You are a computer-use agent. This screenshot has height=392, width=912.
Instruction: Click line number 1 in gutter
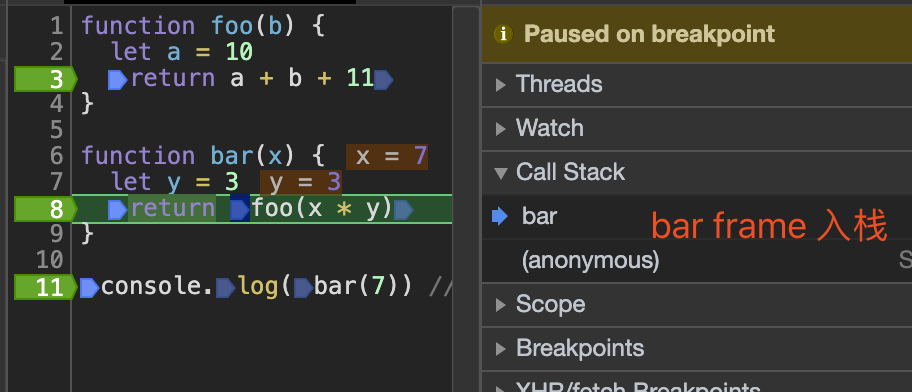coord(56,27)
